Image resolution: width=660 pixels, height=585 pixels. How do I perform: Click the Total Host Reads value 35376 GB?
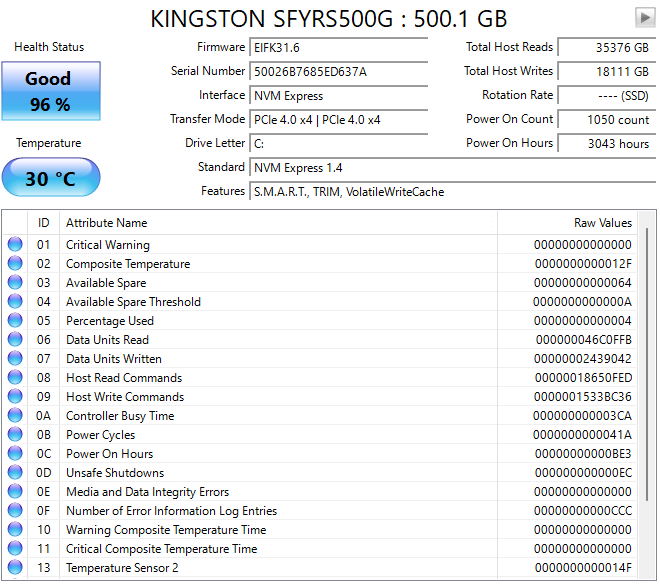[607, 47]
